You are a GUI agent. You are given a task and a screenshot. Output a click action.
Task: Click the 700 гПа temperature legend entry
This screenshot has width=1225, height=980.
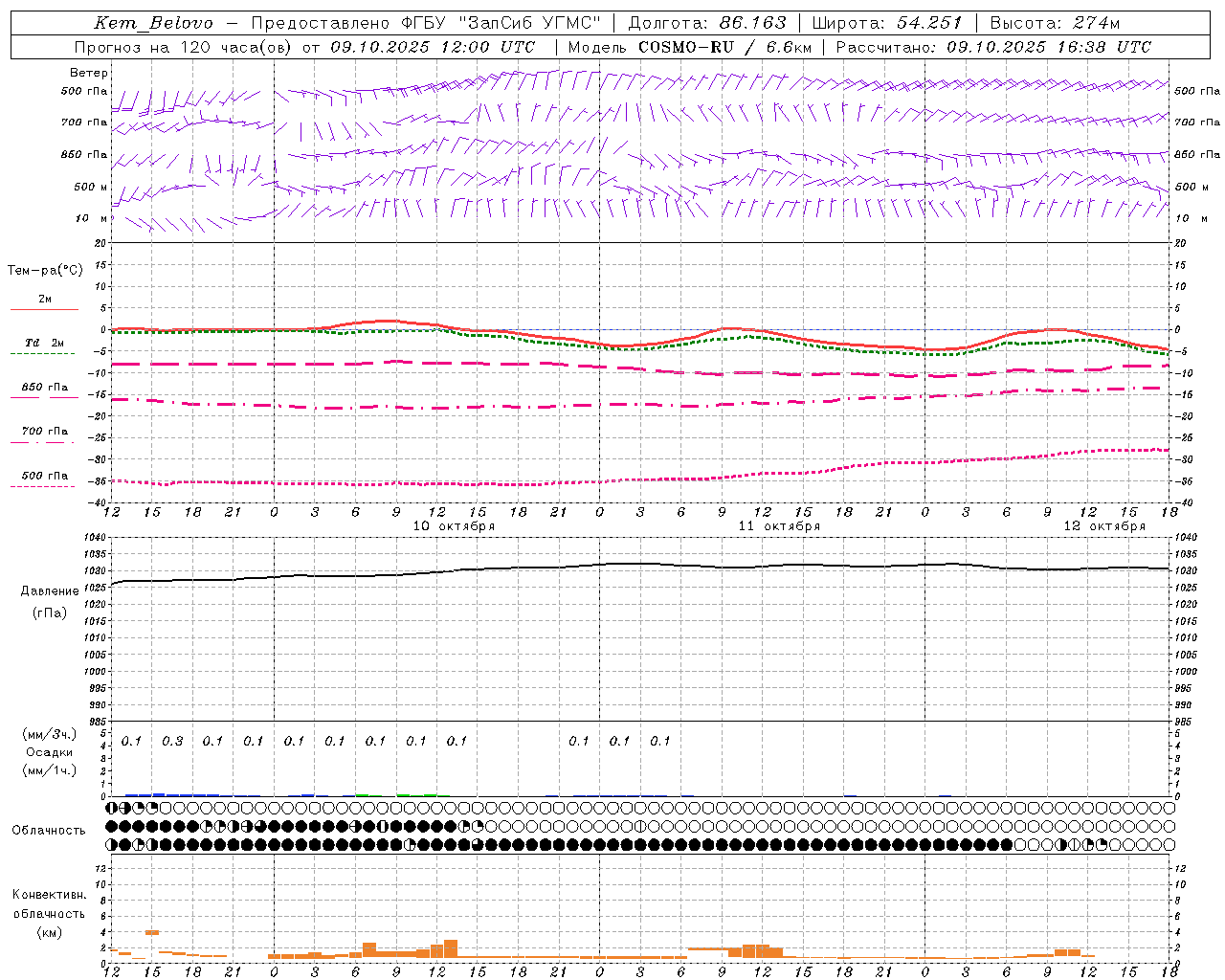(45, 432)
